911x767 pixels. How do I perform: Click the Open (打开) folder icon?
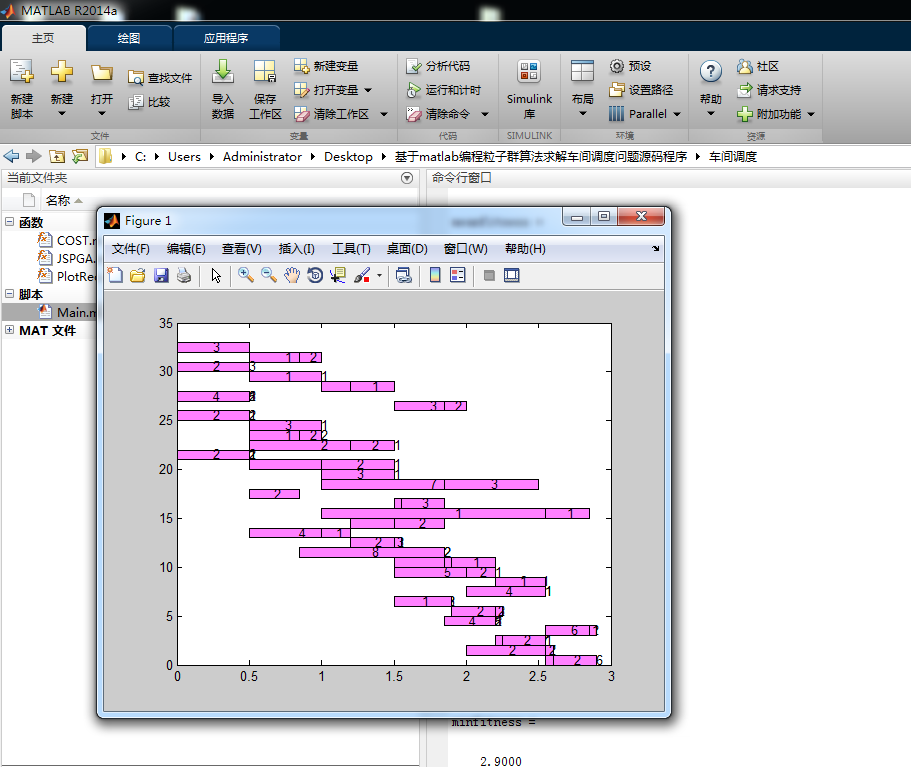tap(102, 73)
